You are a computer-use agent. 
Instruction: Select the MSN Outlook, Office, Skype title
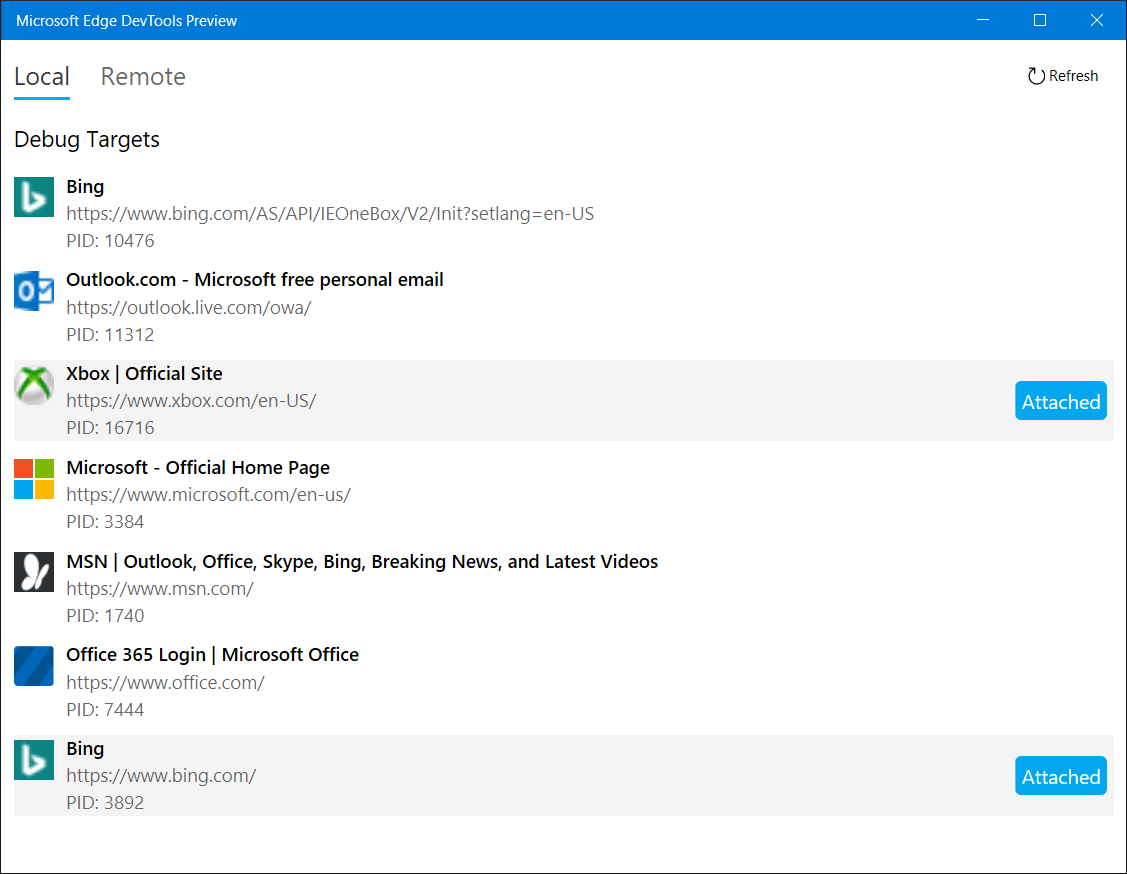click(x=362, y=562)
